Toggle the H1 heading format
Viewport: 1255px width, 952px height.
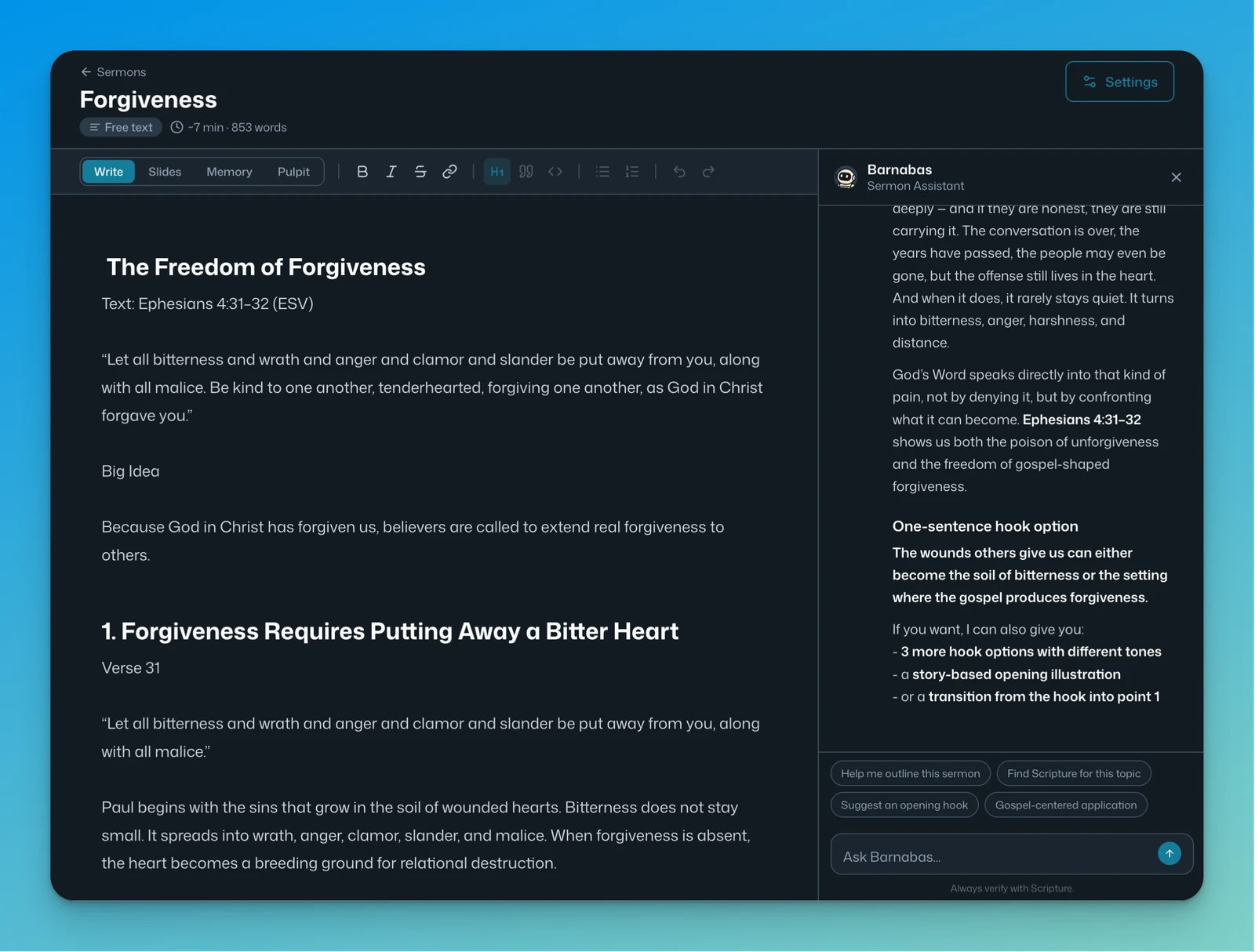497,172
